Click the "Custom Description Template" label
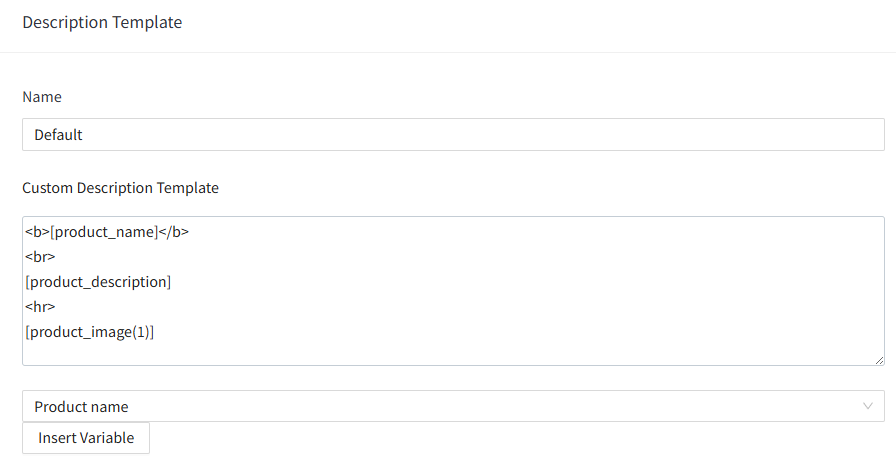Viewport: 896px width, 460px height. click(120, 188)
